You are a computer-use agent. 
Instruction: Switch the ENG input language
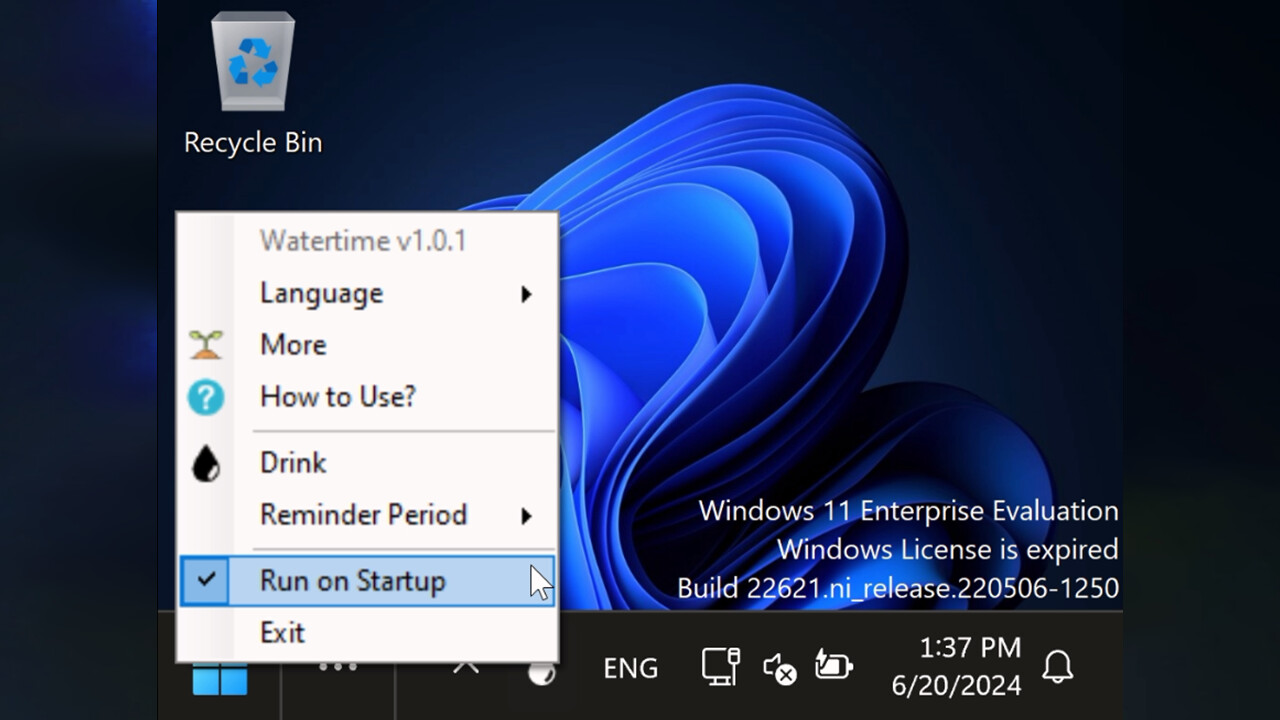[629, 668]
